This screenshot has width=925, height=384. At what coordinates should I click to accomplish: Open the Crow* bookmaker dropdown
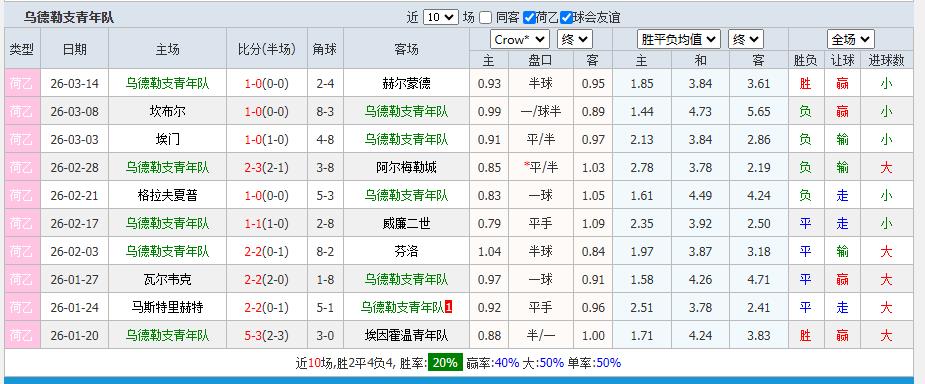520,40
